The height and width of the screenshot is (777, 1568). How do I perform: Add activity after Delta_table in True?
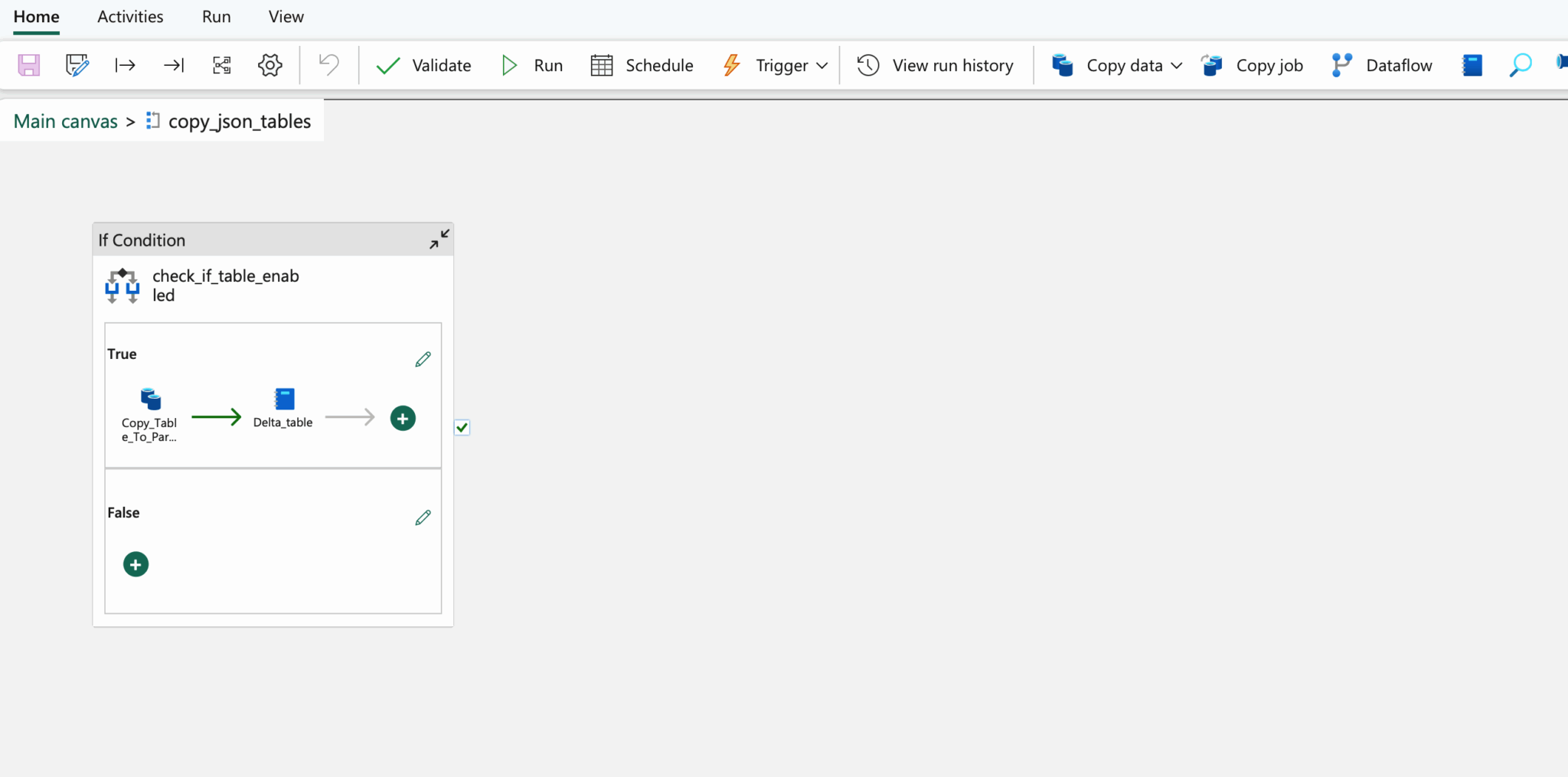pos(403,418)
